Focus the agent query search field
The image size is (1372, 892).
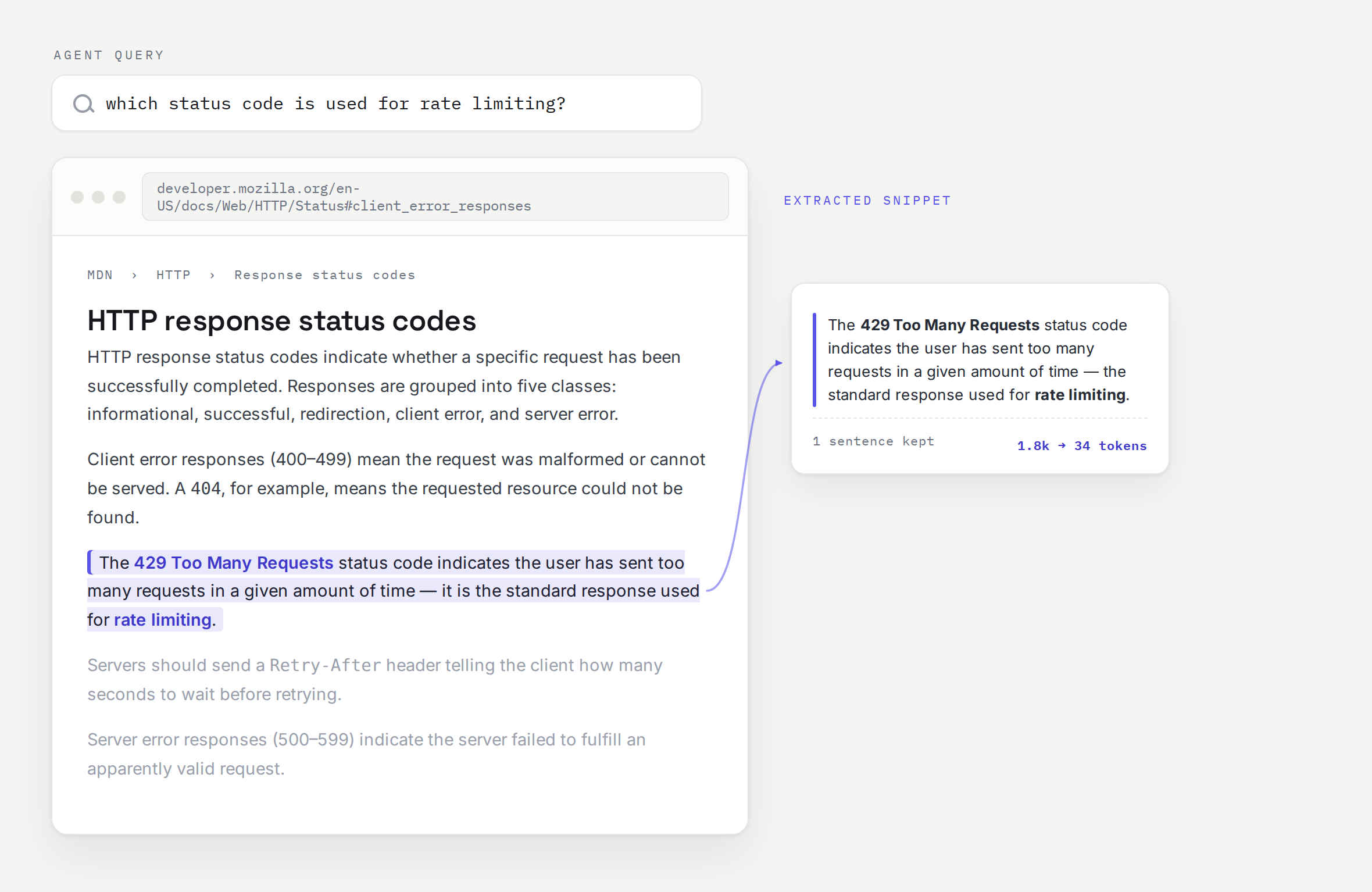[x=377, y=103]
